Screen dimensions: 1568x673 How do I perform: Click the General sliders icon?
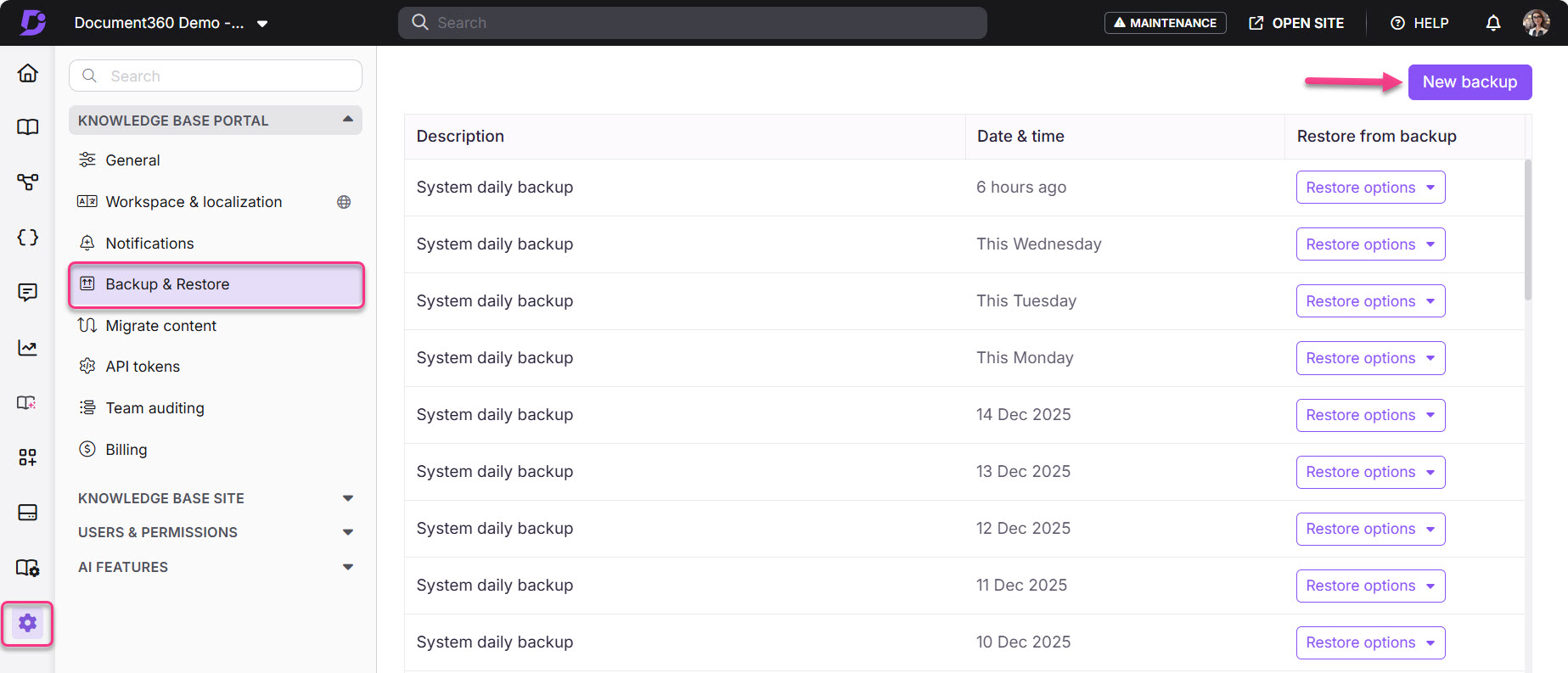pos(87,160)
